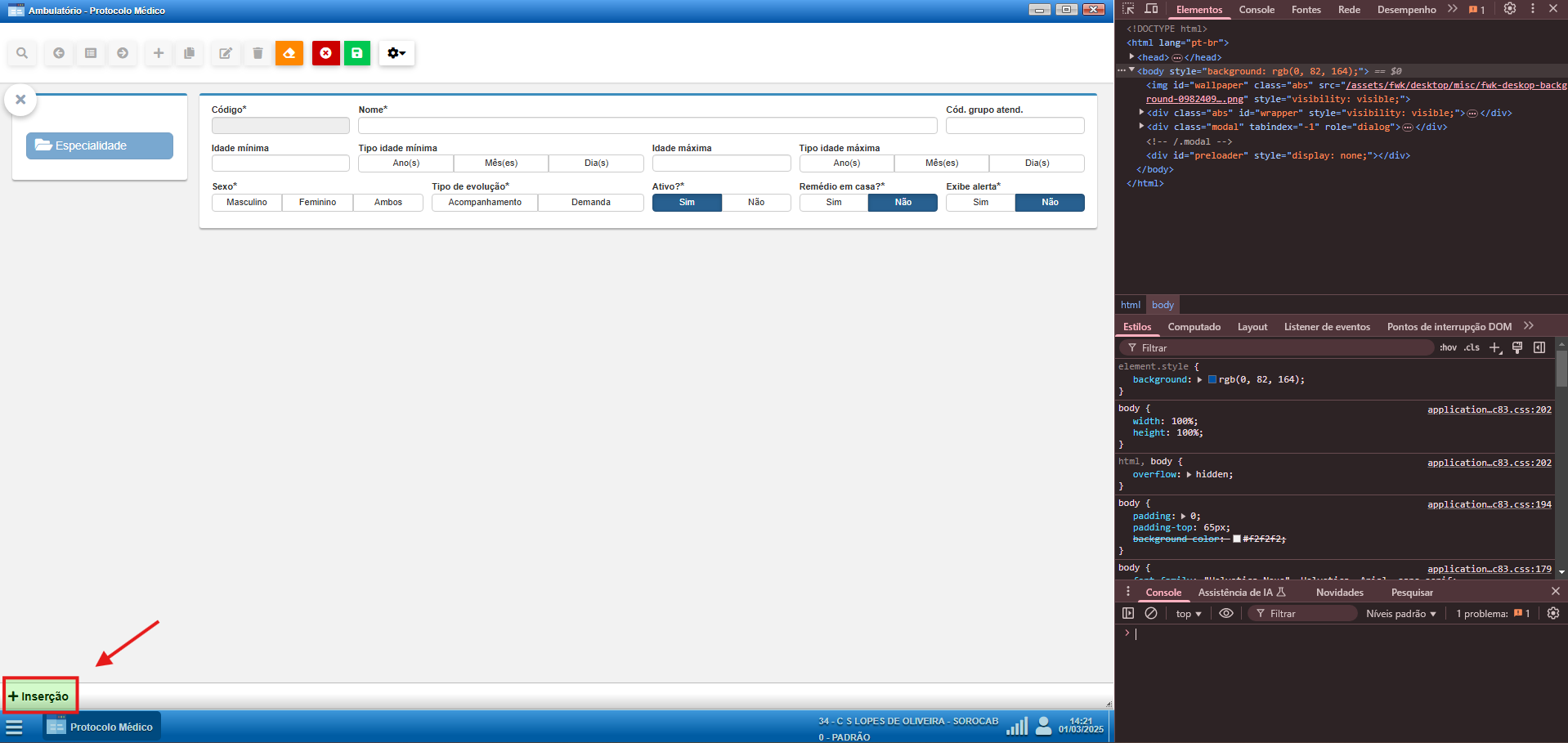Click the magnifier search icon in toolbar
1568x743 pixels.
22,53
